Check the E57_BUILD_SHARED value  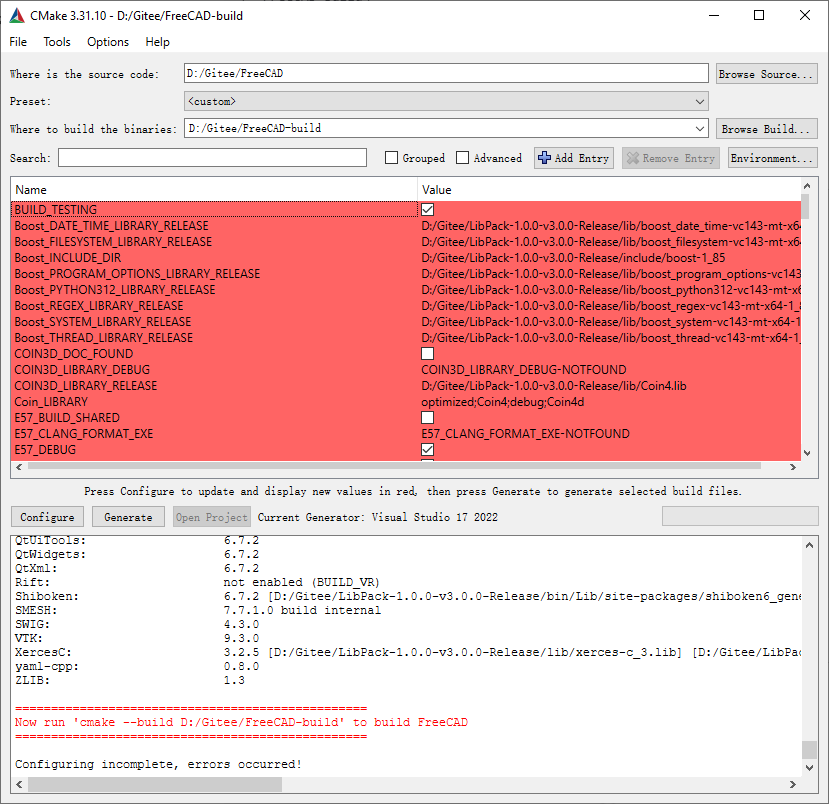tap(428, 417)
